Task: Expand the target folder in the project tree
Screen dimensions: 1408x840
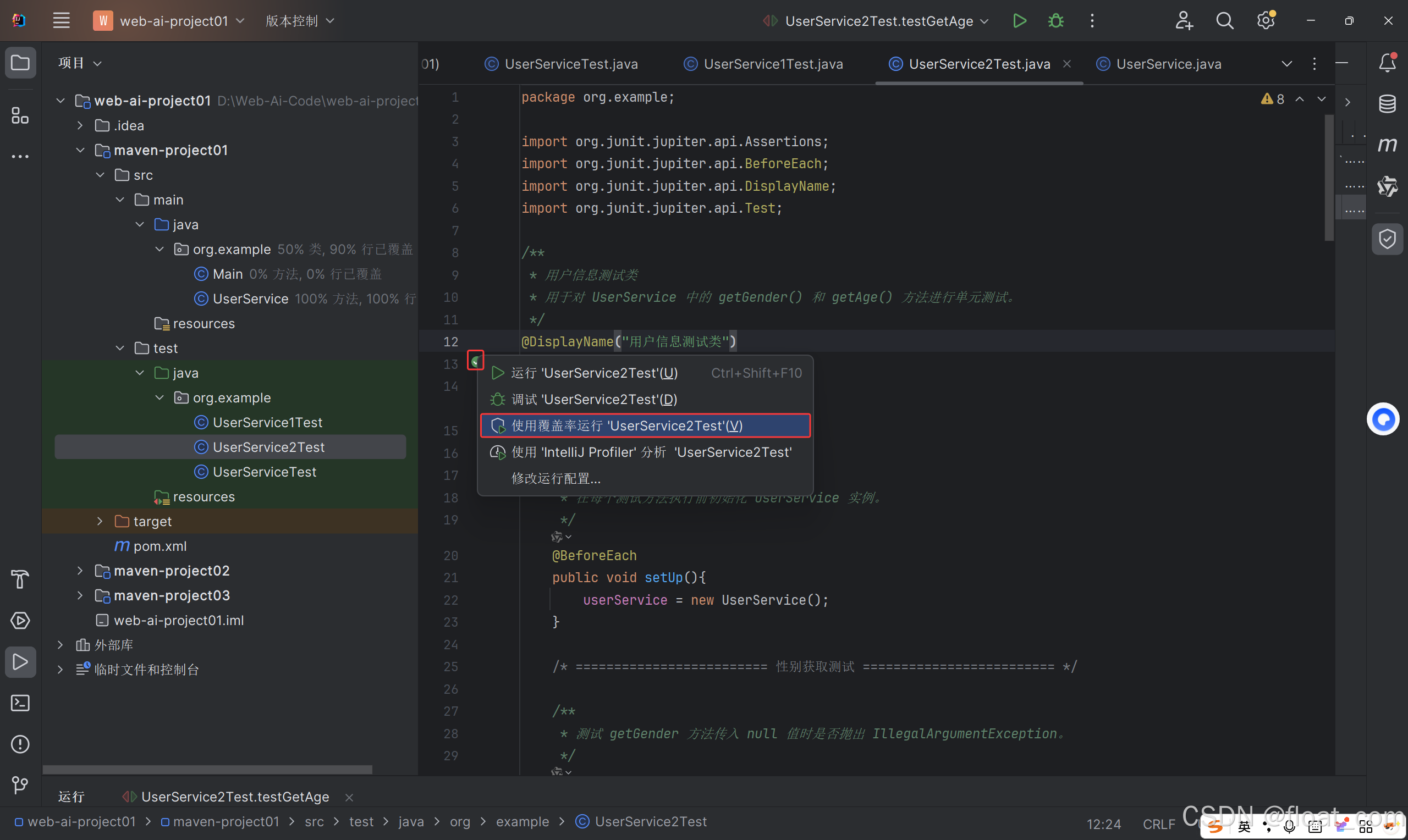Action: pyautogui.click(x=100, y=521)
